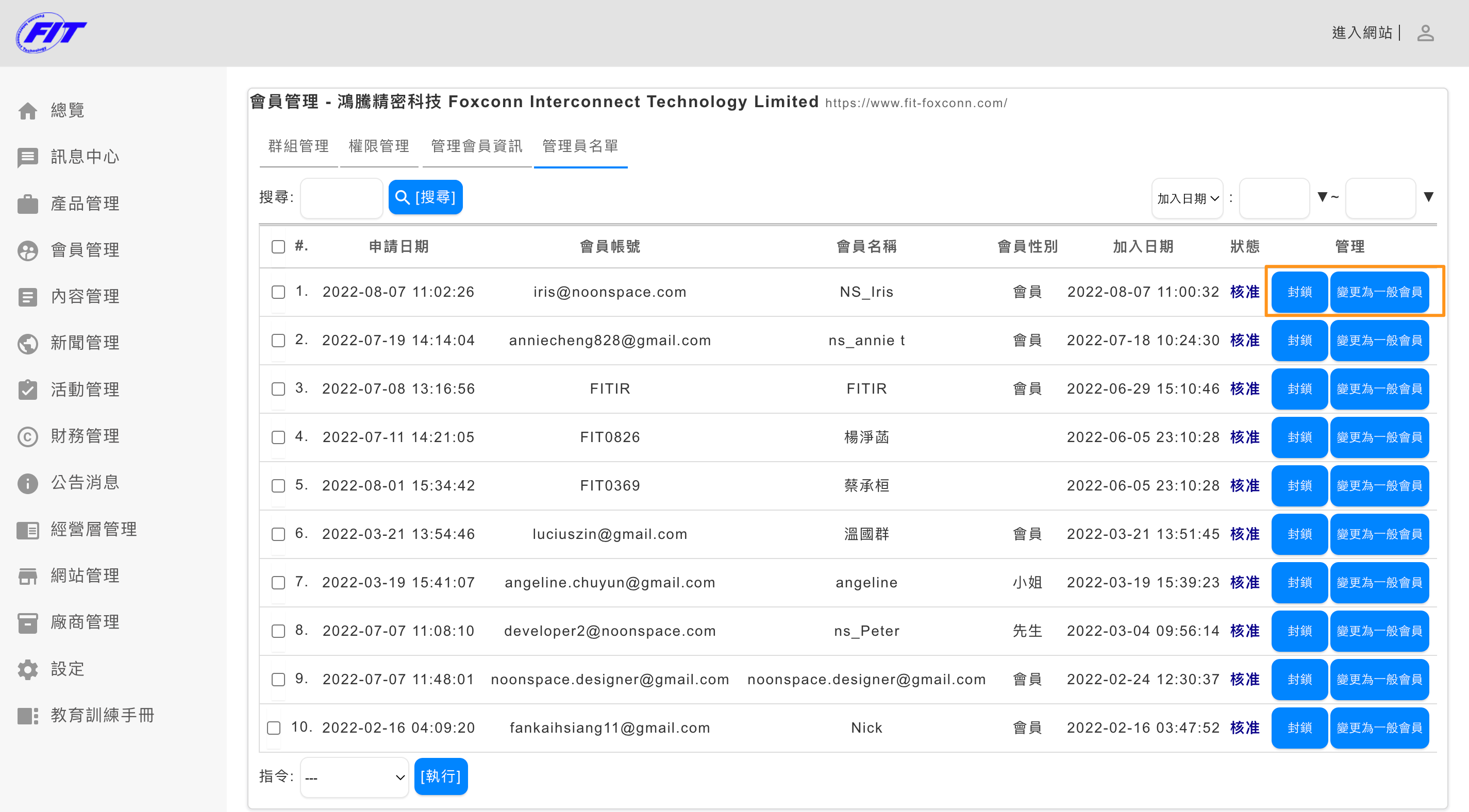
Task: Select the 管理員名單 tab
Action: pos(580,146)
